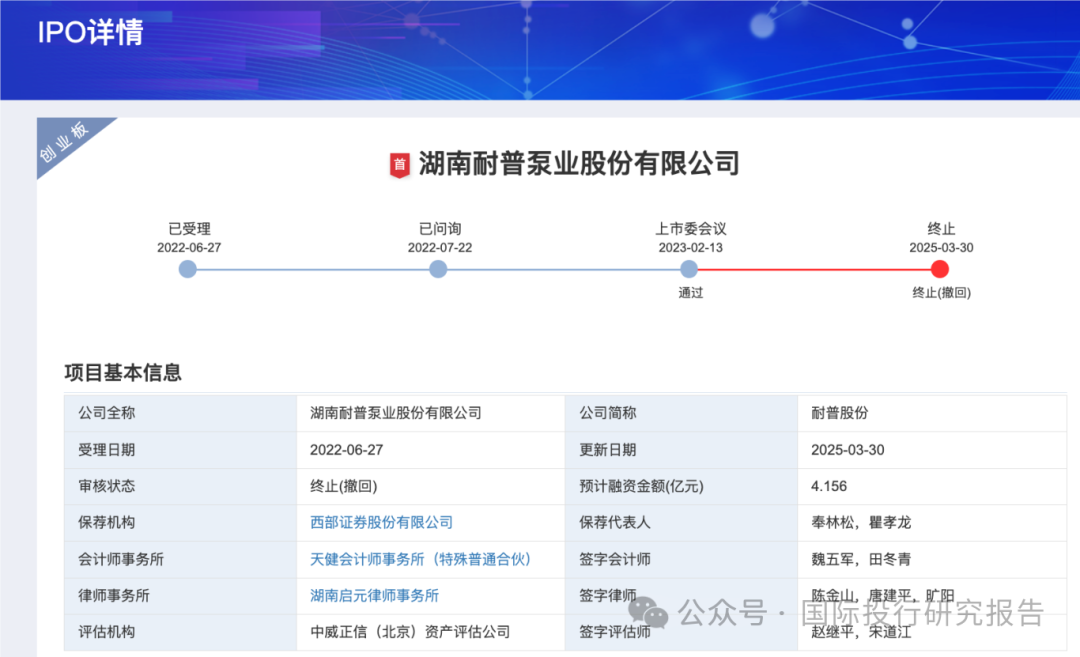This screenshot has height=657, width=1080.
Task: Expand the 项目基本信息 section header
Action: (x=122, y=373)
